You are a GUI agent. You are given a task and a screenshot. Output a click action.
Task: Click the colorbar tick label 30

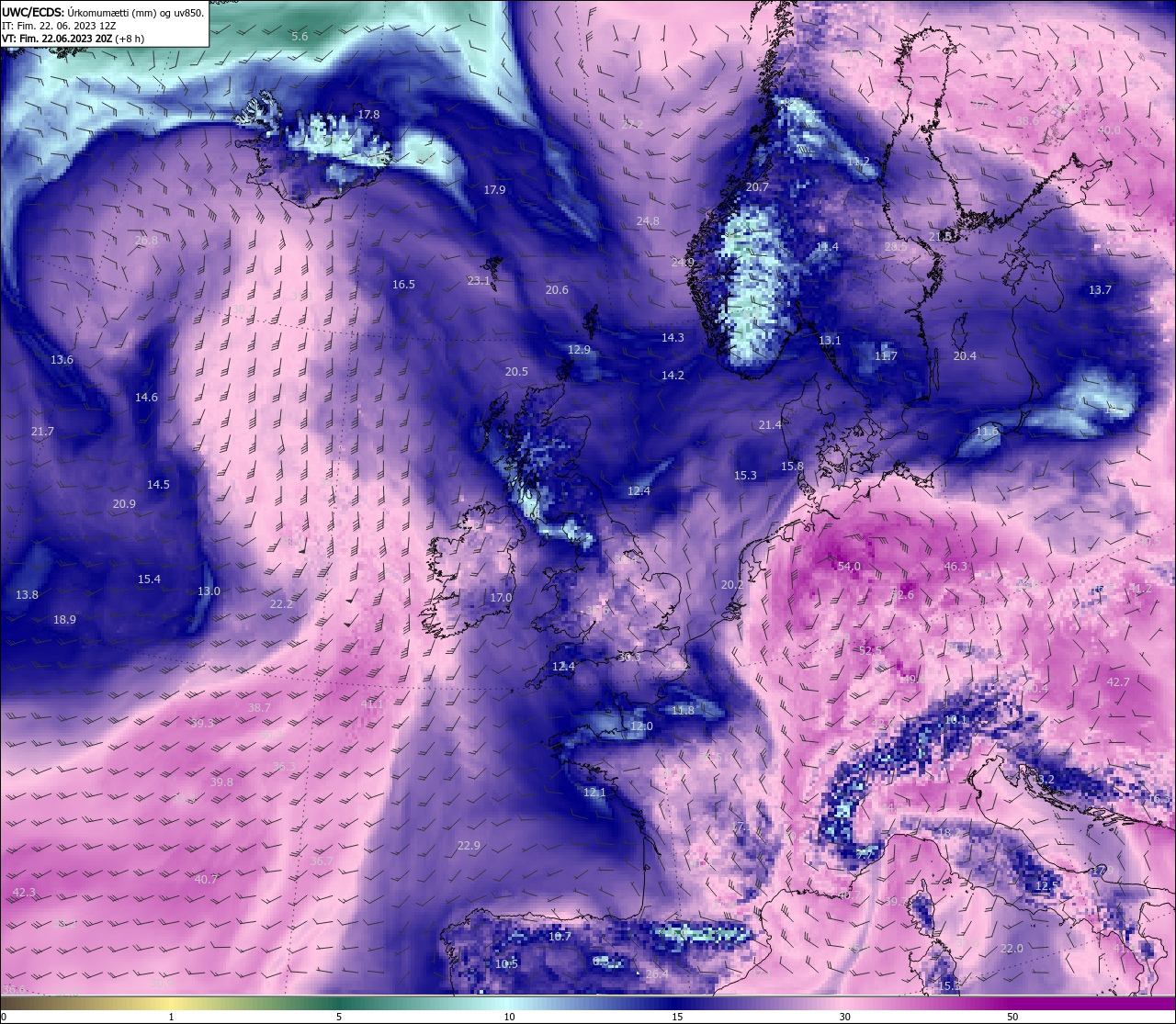[x=844, y=1017]
